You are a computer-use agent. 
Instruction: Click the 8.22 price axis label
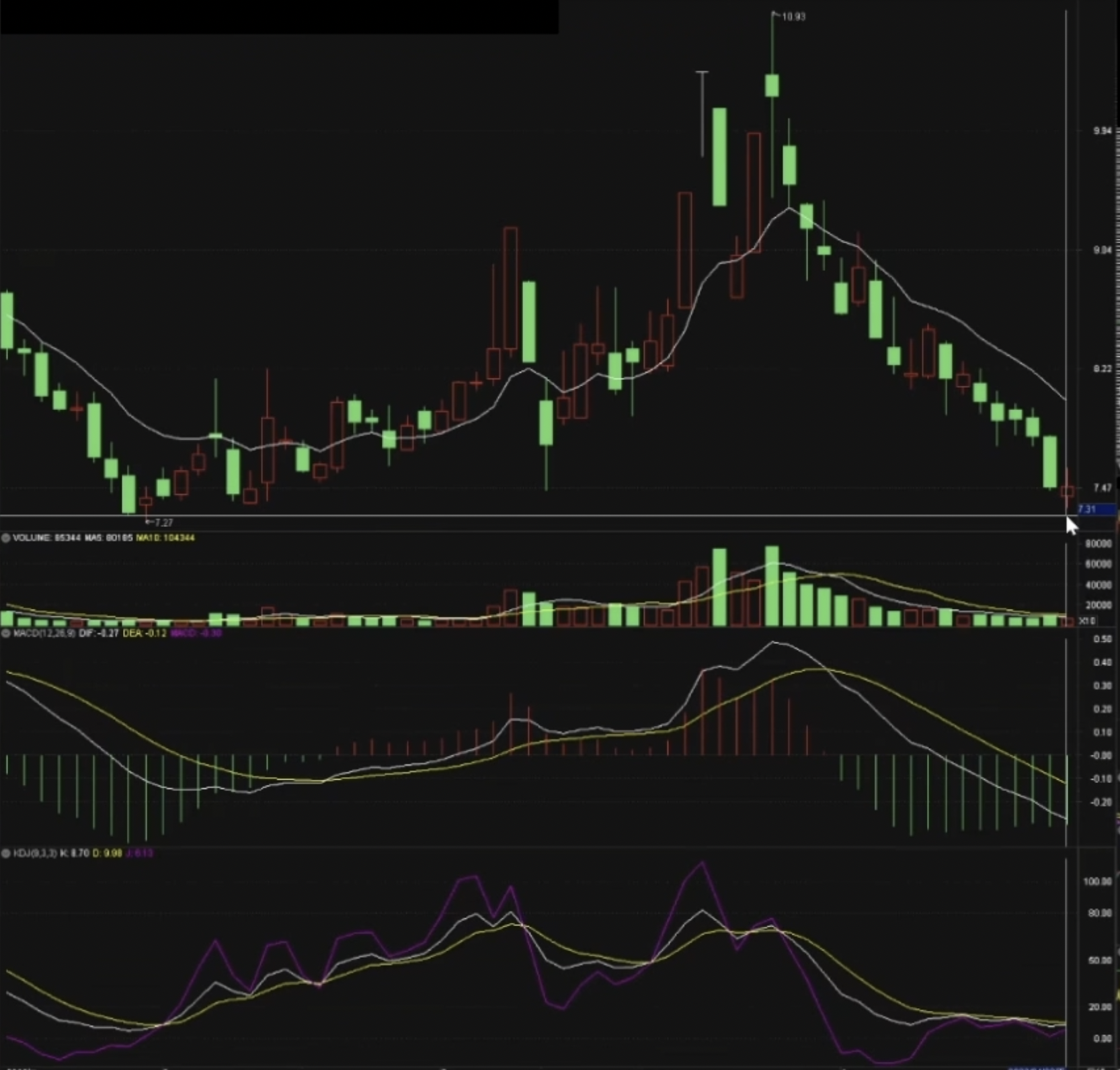[1103, 369]
